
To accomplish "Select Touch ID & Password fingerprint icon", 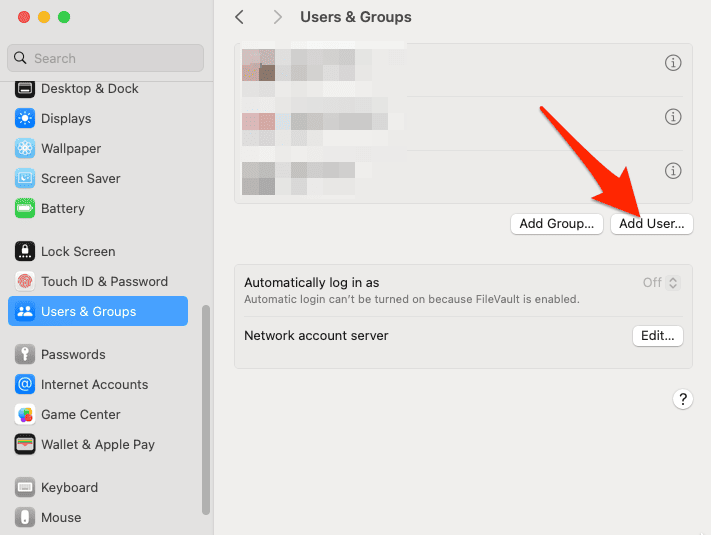I will pyautogui.click(x=25, y=282).
